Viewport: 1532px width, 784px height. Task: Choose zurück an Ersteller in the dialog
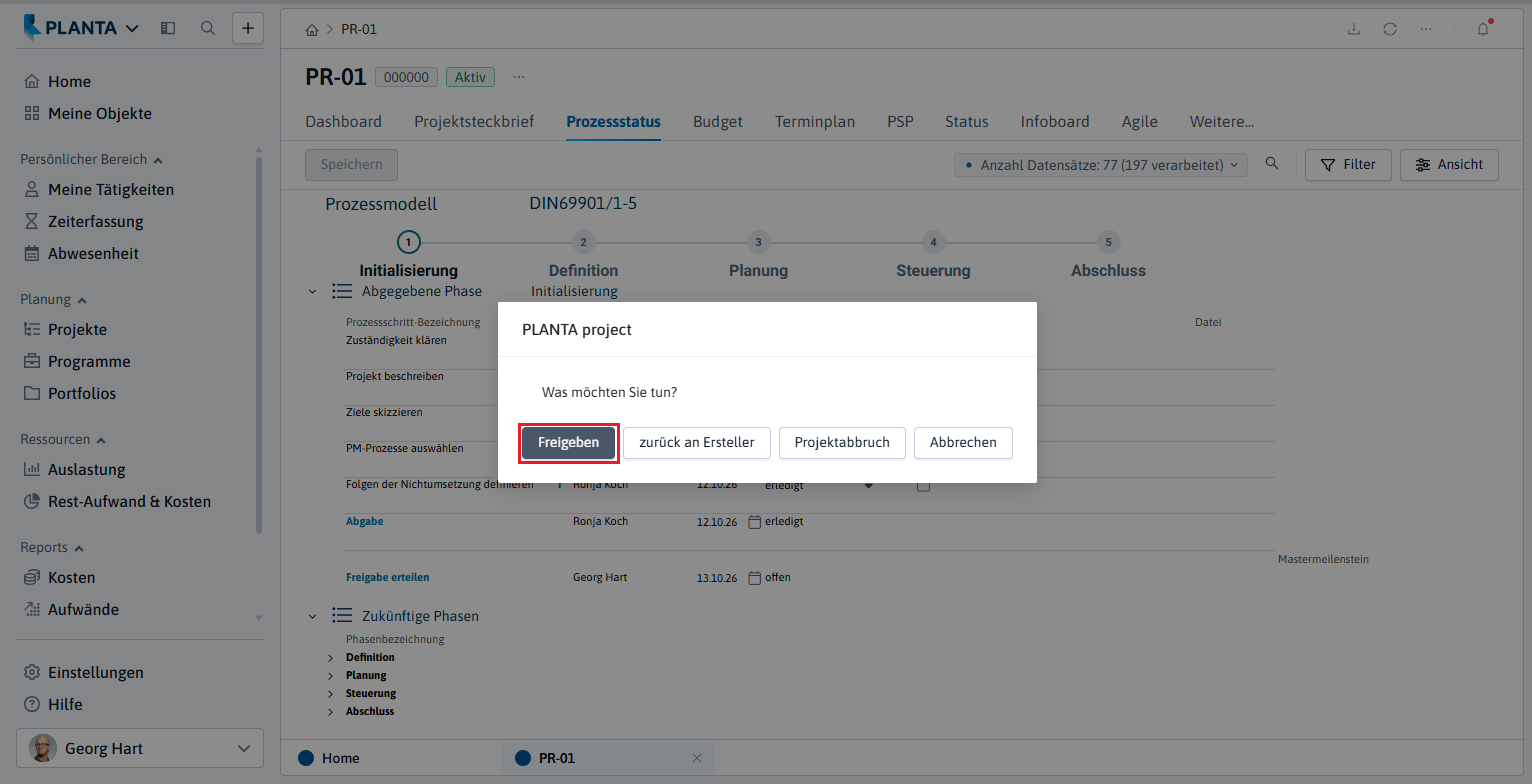(x=697, y=443)
